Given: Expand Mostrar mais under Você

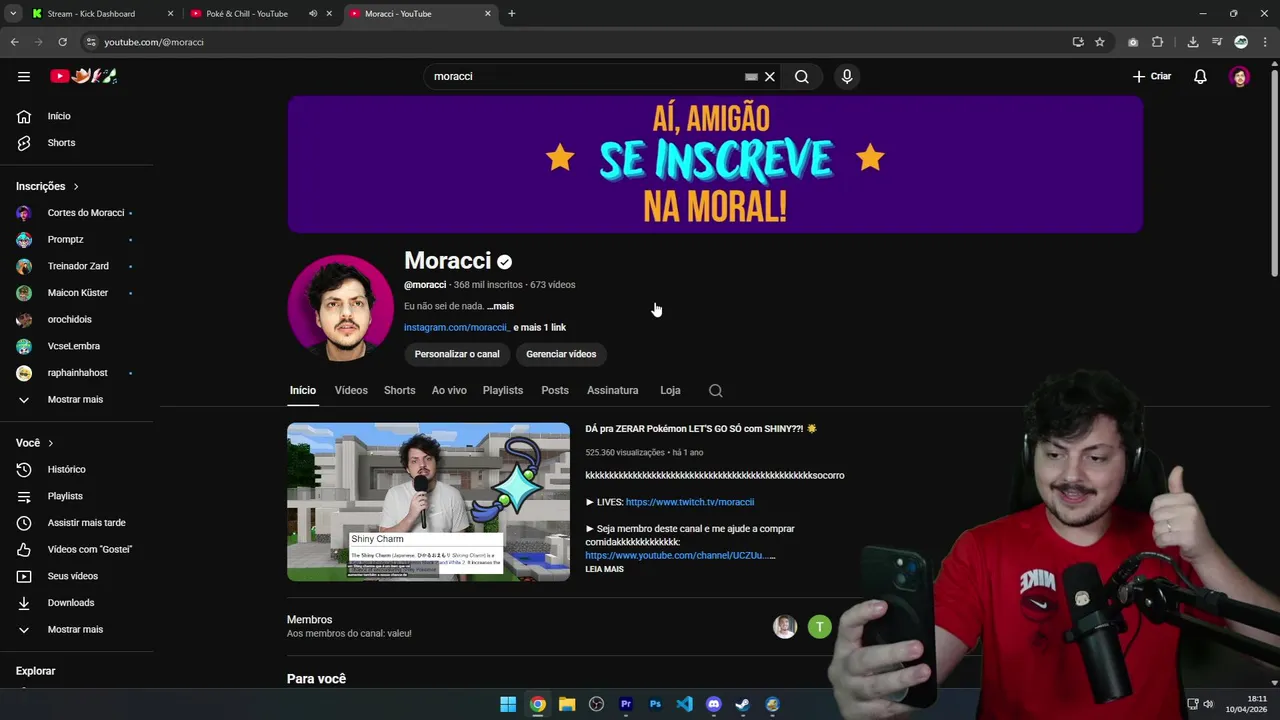Looking at the screenshot, I should tap(76, 629).
